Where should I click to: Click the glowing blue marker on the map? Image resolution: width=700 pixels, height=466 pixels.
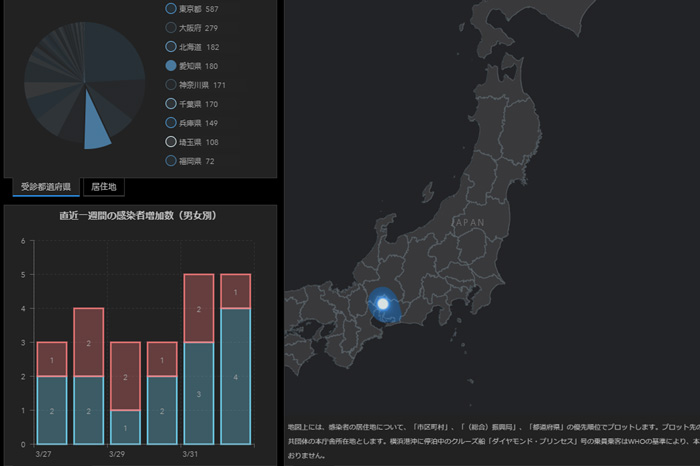coord(382,302)
